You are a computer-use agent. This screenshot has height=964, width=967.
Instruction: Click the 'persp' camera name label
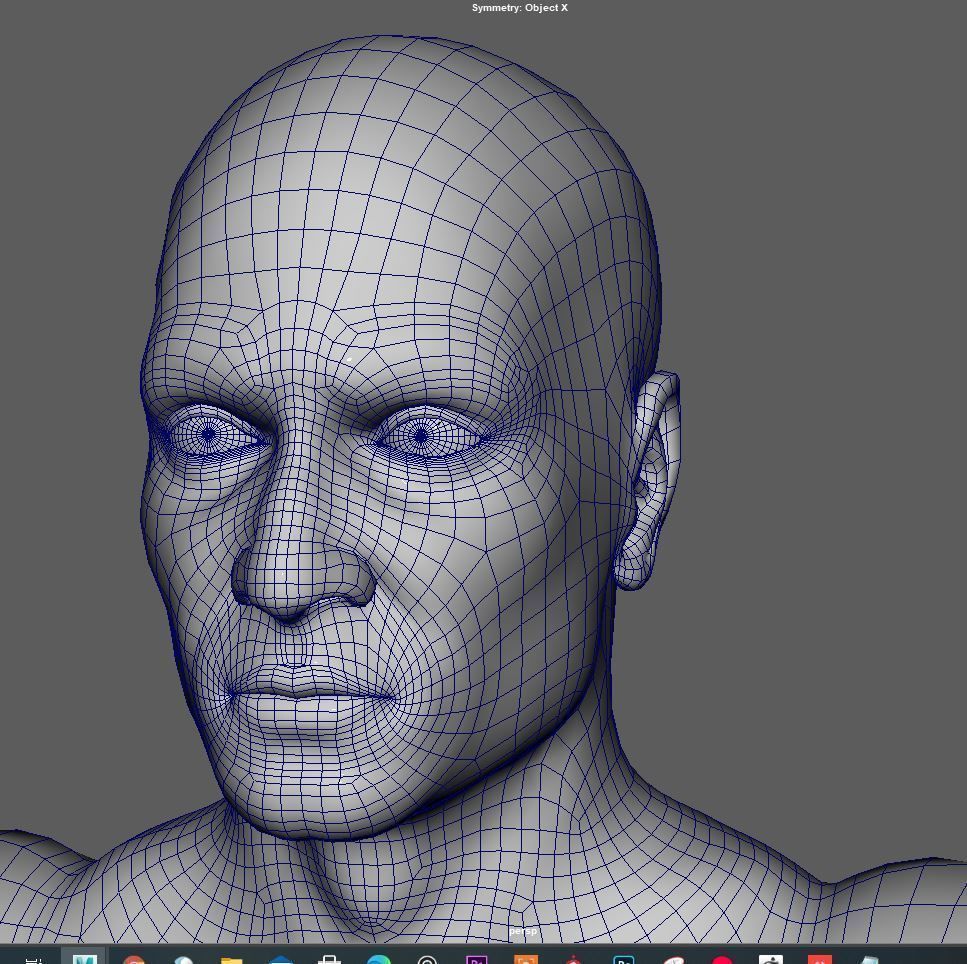[x=522, y=931]
